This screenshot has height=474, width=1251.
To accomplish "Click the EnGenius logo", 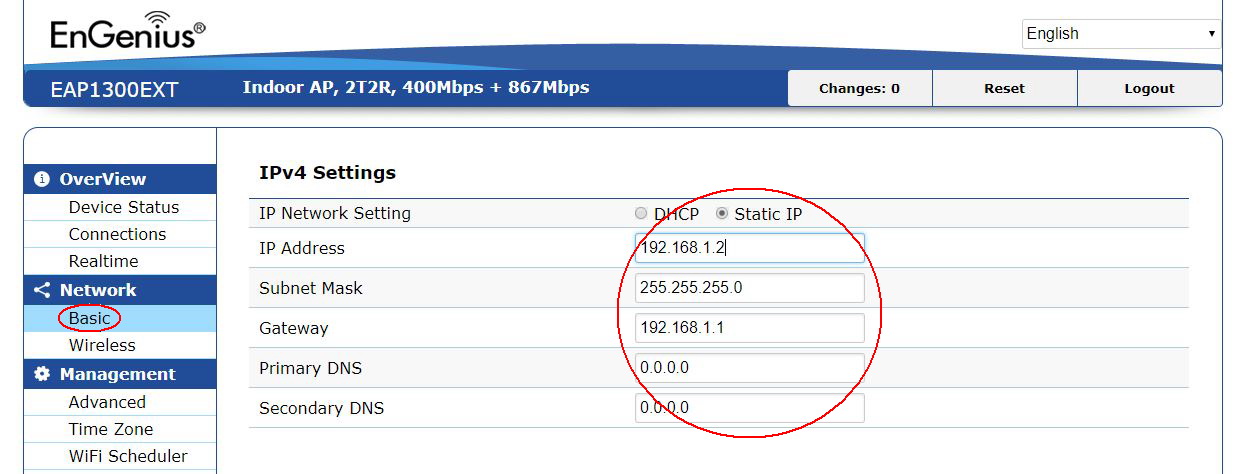I will click(127, 32).
